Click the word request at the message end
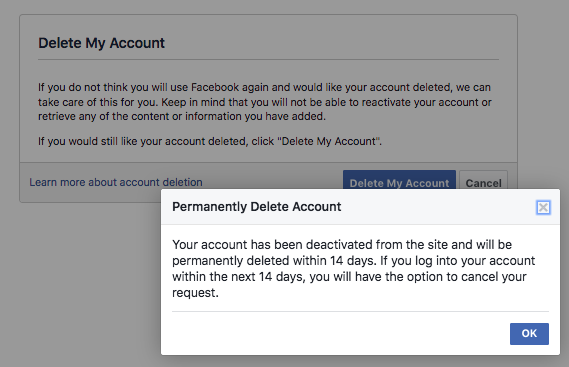Viewport: 569px width, 367px height. pyautogui.click(x=194, y=293)
